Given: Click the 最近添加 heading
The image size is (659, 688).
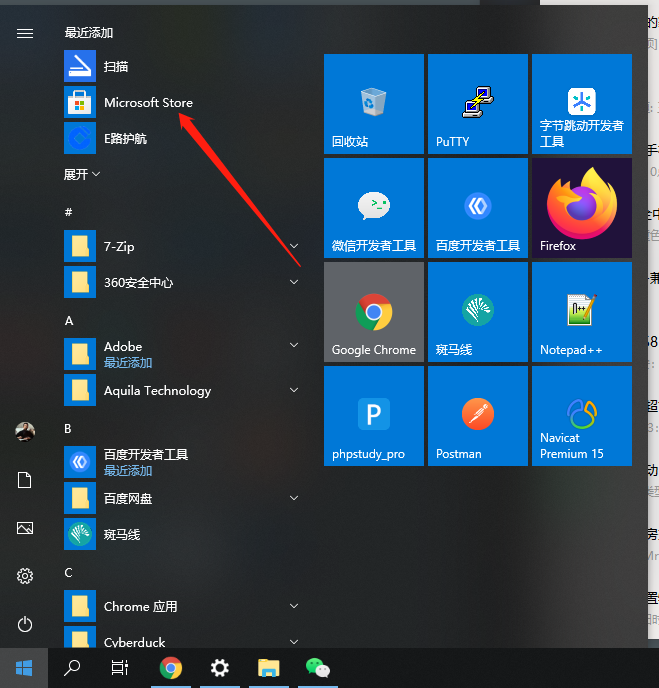Looking at the screenshot, I should point(89,32).
